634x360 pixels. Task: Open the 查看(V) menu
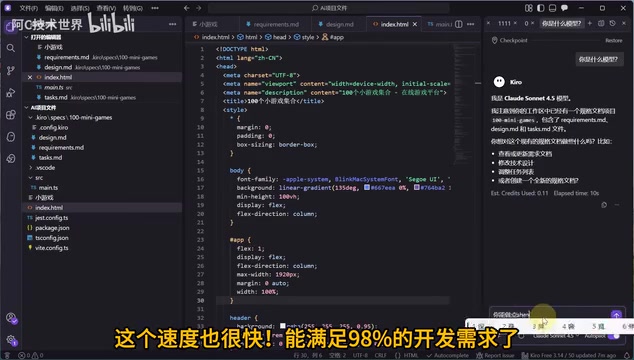point(106,8)
